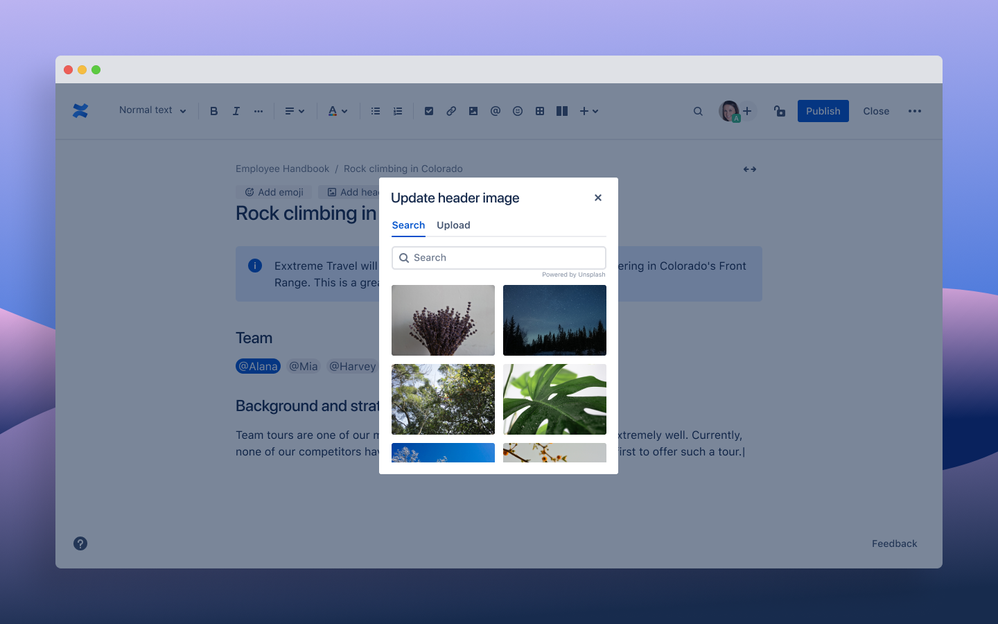
Task: Insert a column layout
Action: click(562, 111)
